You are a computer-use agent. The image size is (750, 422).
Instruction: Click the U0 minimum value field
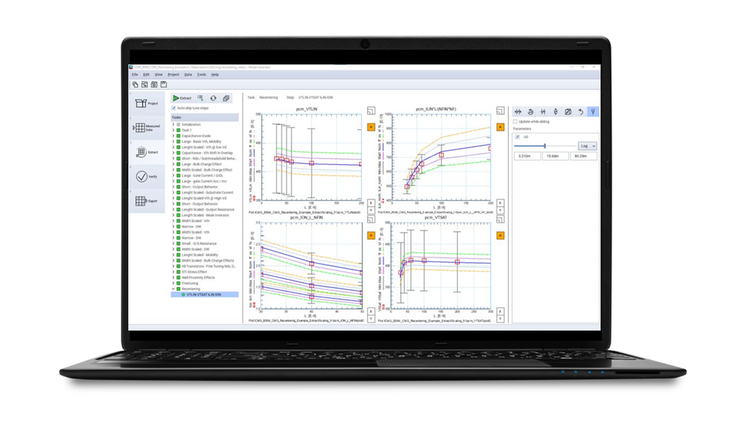coord(527,156)
